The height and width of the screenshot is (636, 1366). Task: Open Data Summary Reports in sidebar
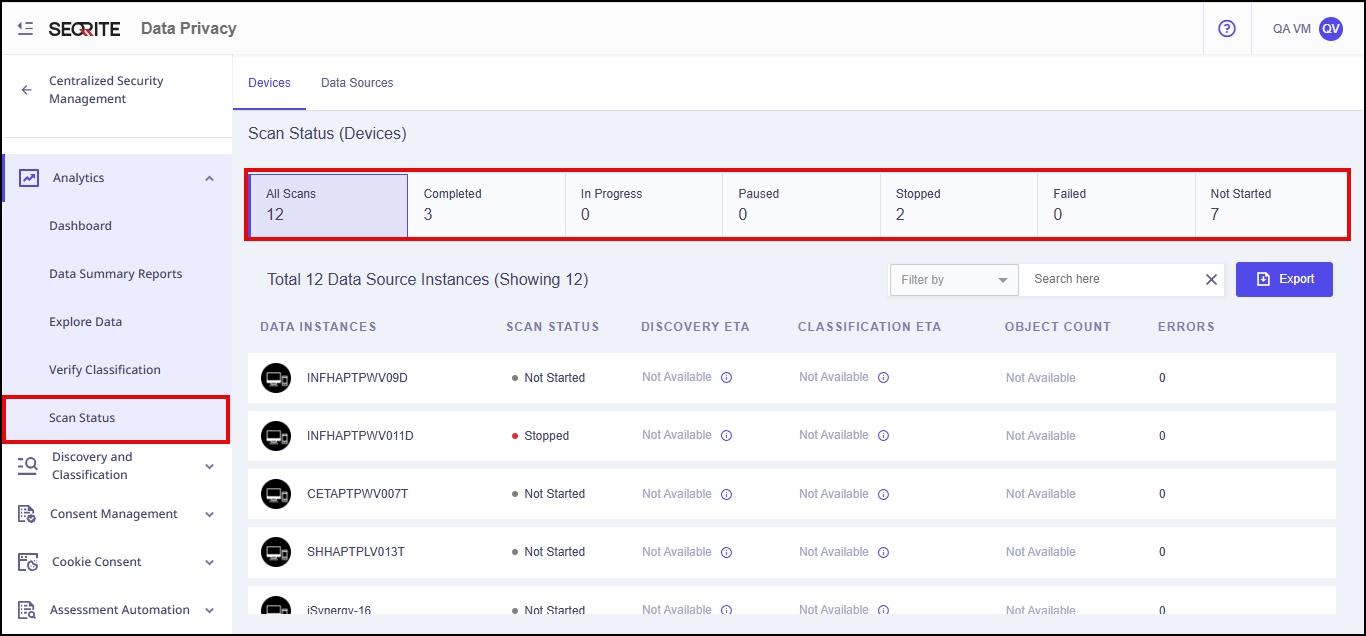(x=115, y=274)
